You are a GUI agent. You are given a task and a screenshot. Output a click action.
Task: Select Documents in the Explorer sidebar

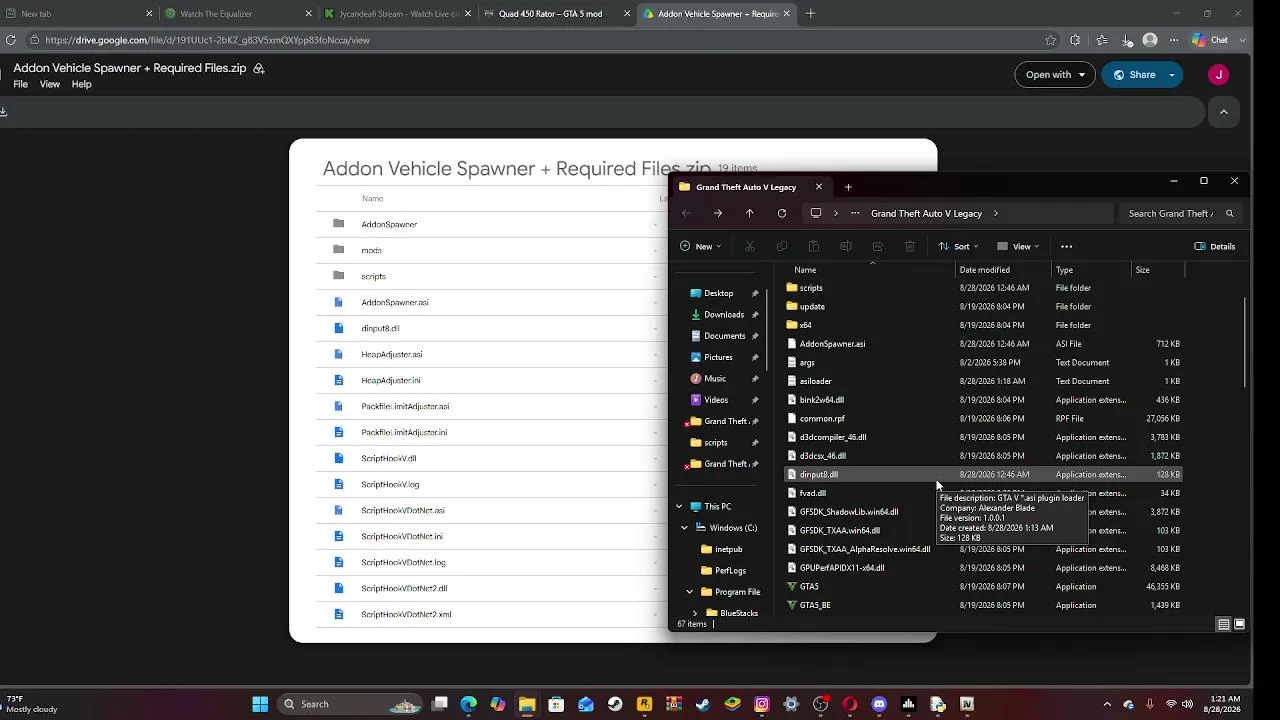click(722, 336)
